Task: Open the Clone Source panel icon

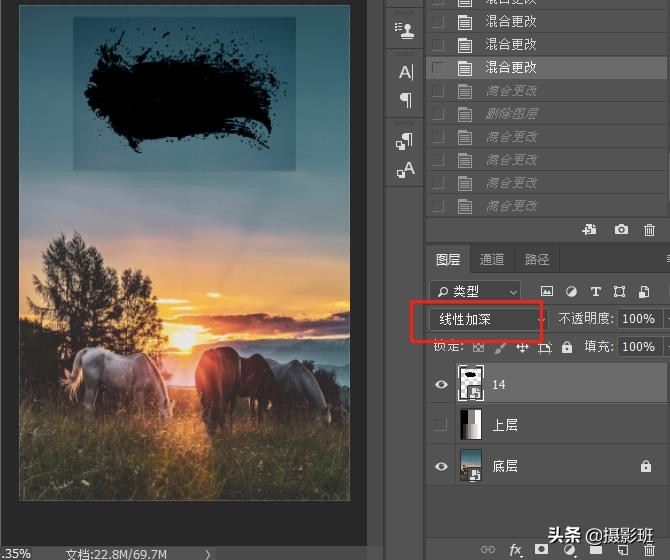Action: click(404, 29)
